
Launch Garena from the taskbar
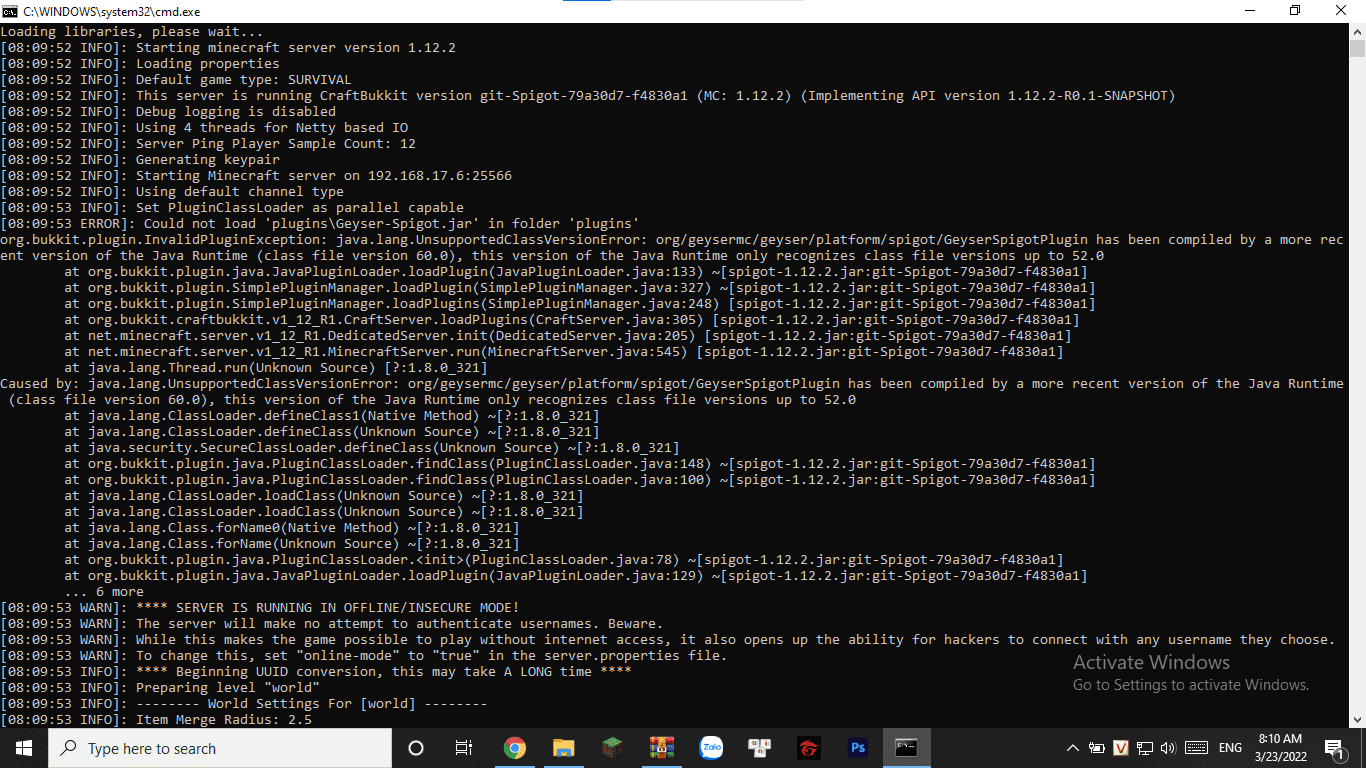(x=808, y=748)
